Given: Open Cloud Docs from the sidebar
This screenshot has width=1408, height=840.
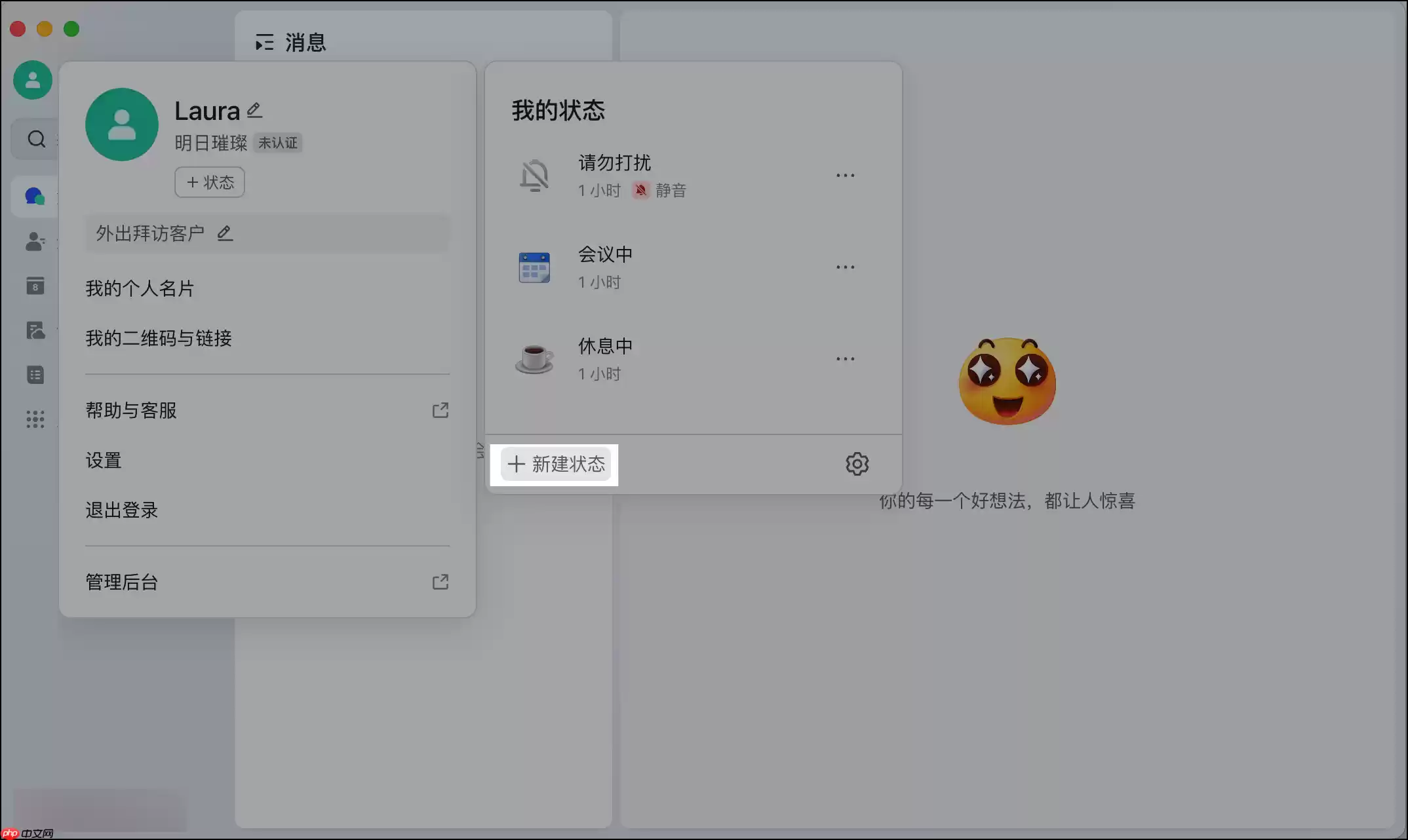Looking at the screenshot, I should 36,330.
